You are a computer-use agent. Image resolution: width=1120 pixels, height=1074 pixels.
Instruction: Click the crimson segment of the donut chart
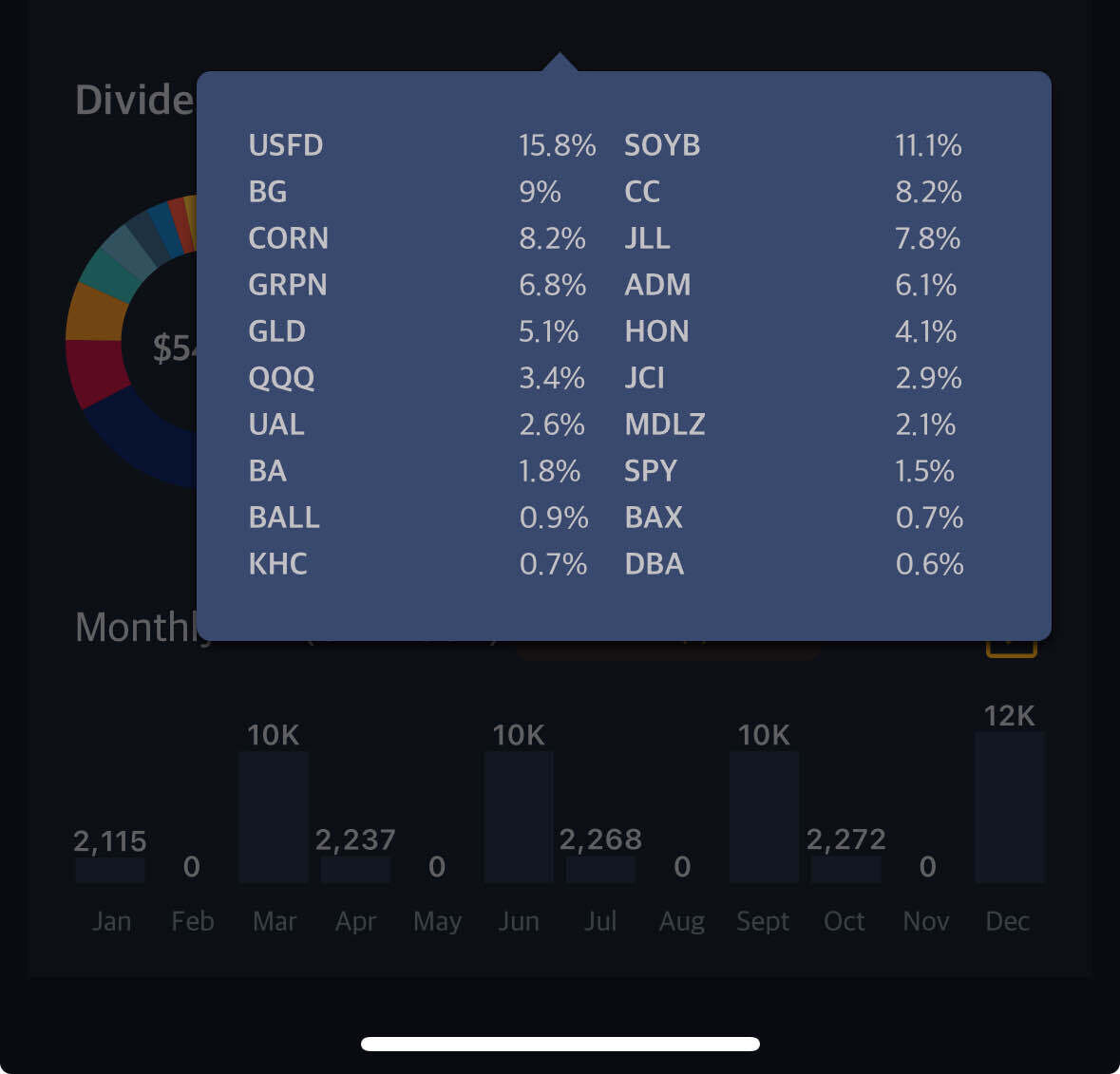(x=96, y=372)
